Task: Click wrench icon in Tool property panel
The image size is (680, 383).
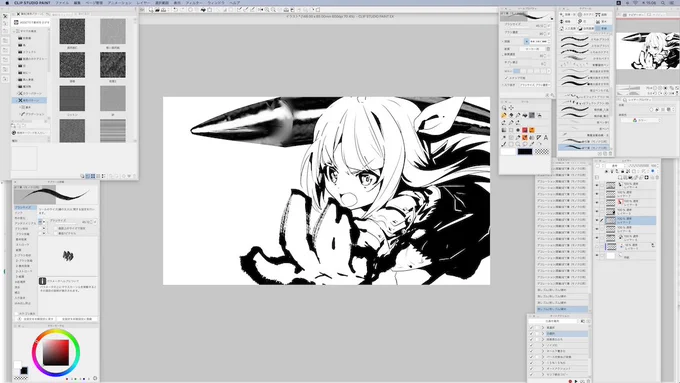Action: 552,95
